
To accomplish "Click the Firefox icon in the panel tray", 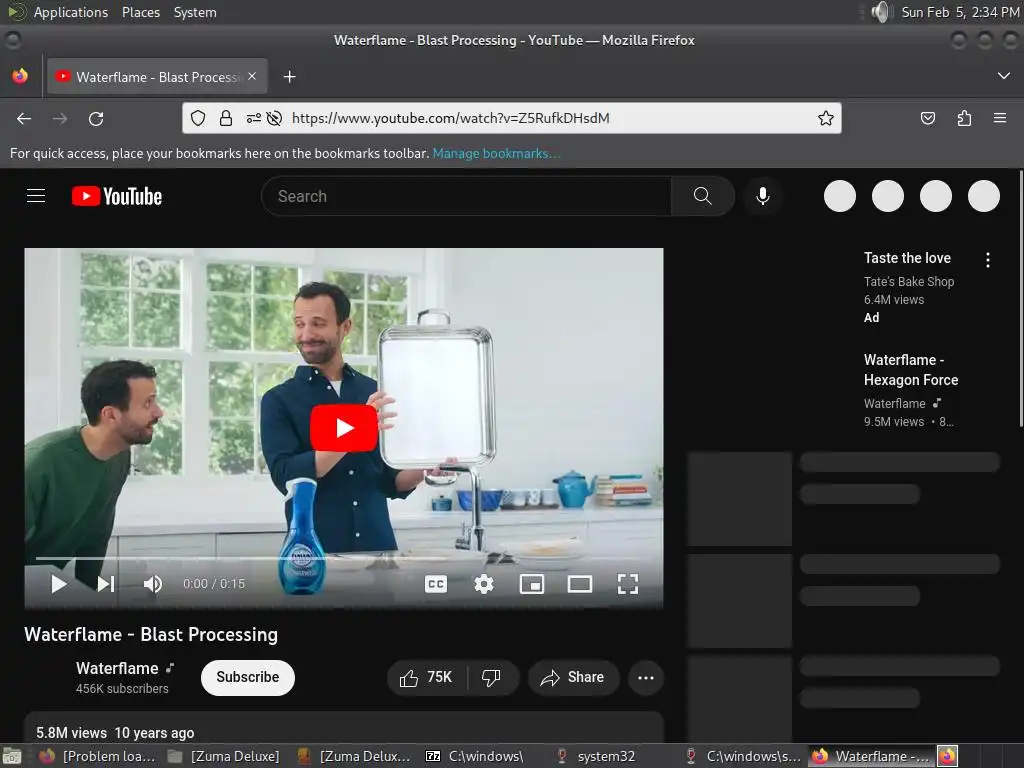I will [948, 756].
